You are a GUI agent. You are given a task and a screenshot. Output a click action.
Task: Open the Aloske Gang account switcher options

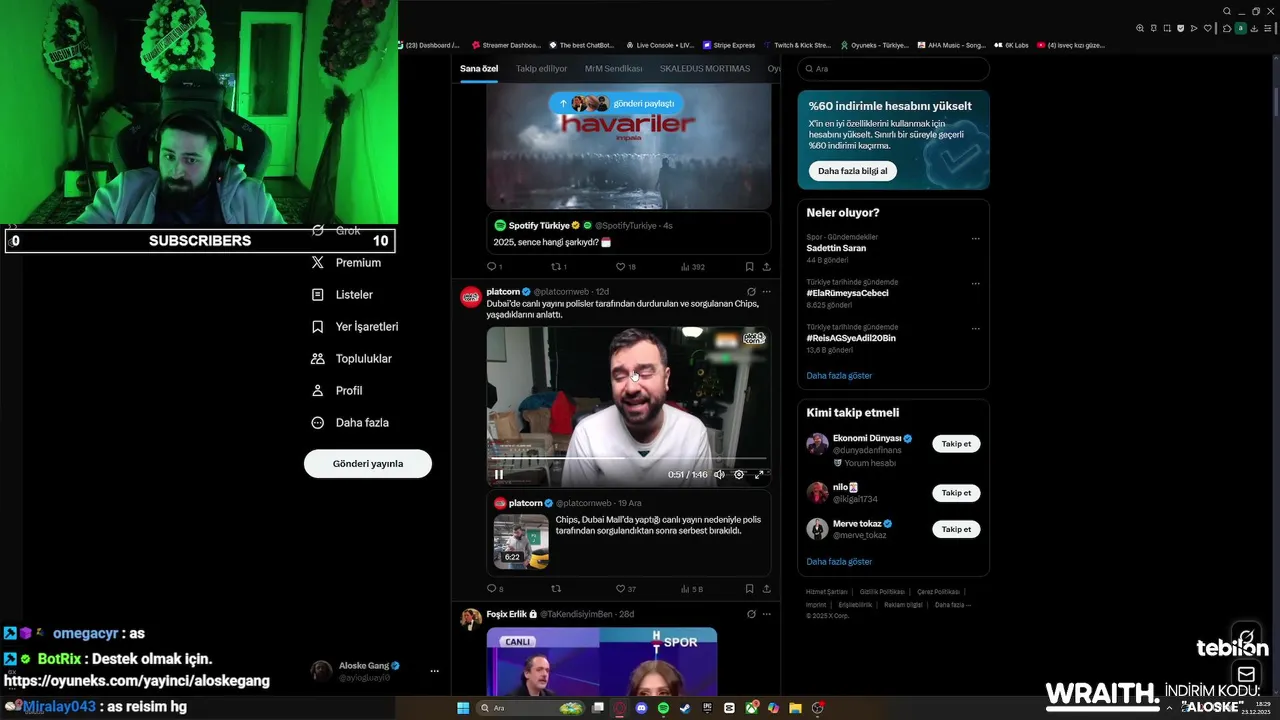(x=434, y=671)
